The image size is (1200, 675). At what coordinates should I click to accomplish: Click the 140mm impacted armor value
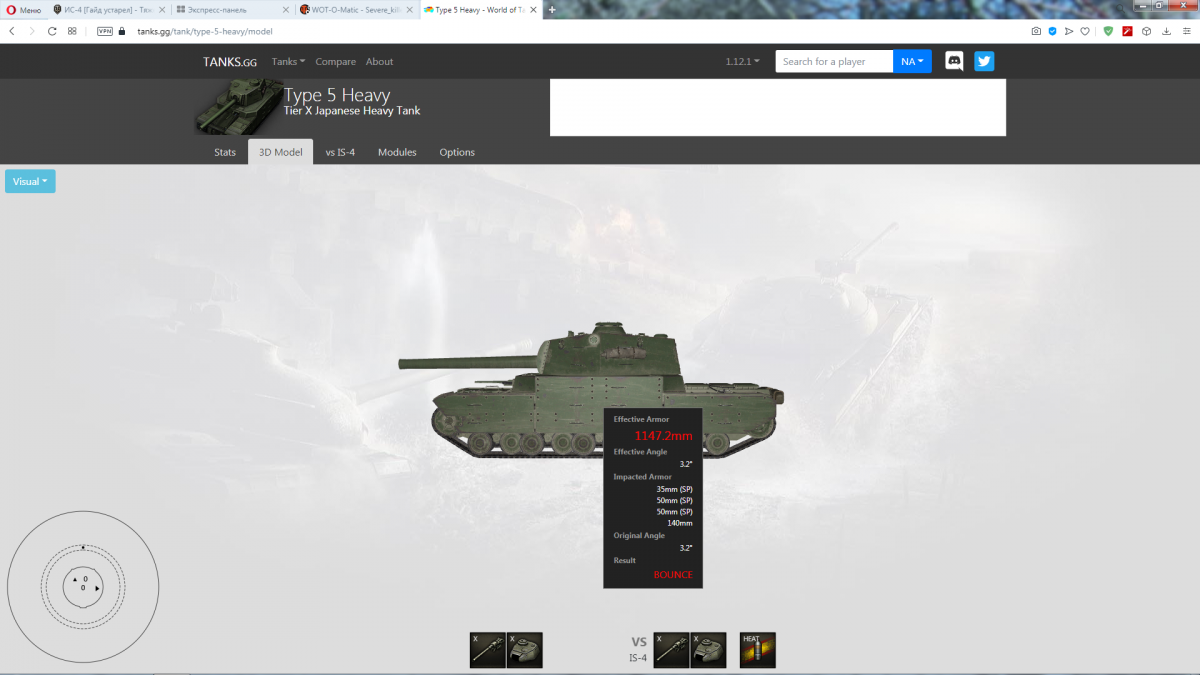680,523
